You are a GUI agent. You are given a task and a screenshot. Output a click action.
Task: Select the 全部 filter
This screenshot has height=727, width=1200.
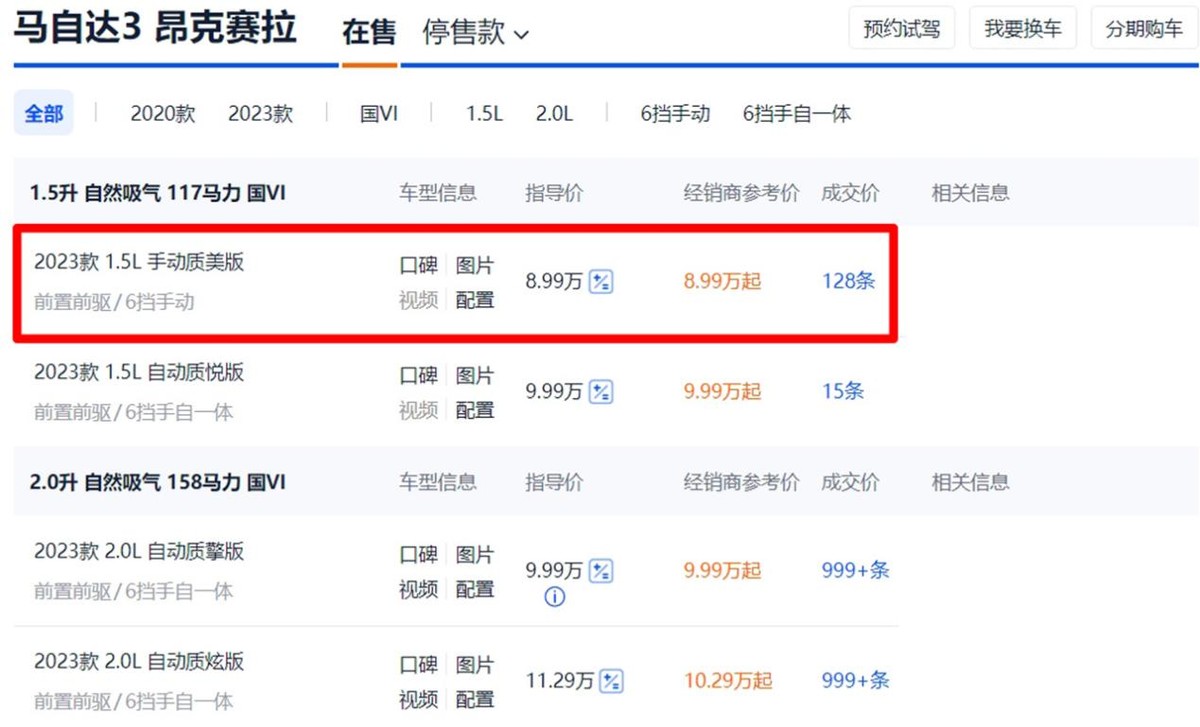tap(43, 114)
